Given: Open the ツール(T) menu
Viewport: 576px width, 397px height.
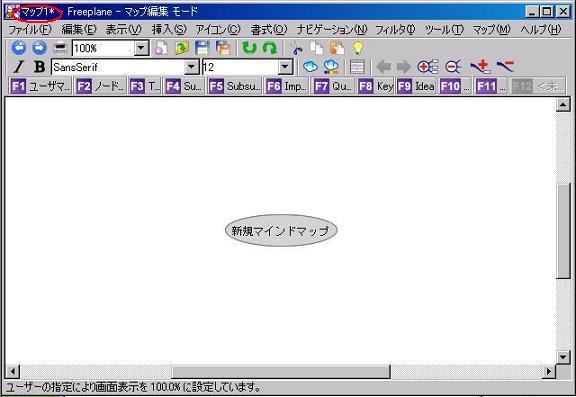Looking at the screenshot, I should (444, 29).
